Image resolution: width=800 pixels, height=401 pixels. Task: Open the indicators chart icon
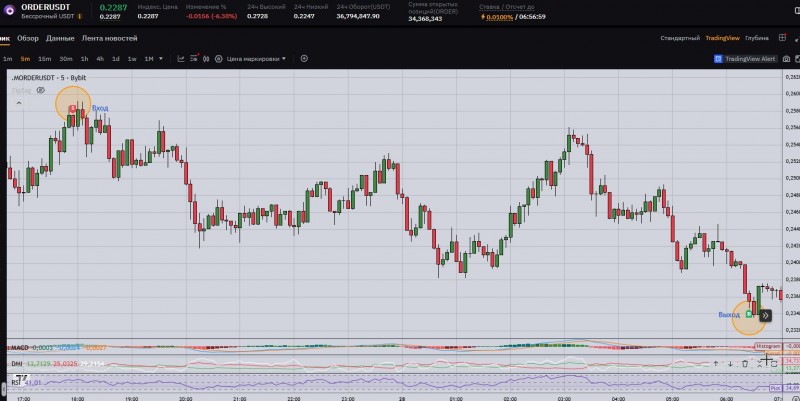click(181, 59)
